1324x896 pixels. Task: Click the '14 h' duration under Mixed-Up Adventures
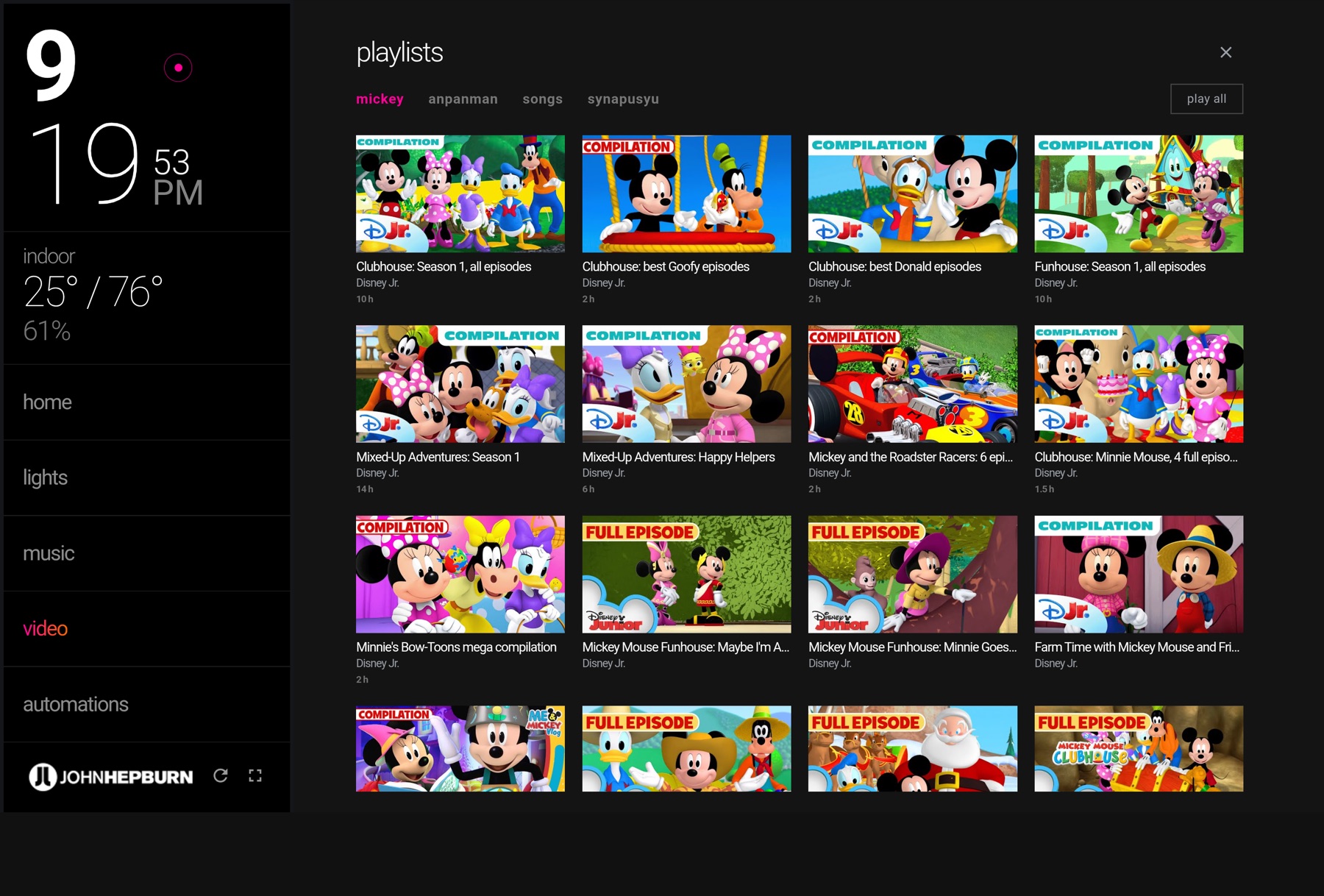pyautogui.click(x=365, y=489)
